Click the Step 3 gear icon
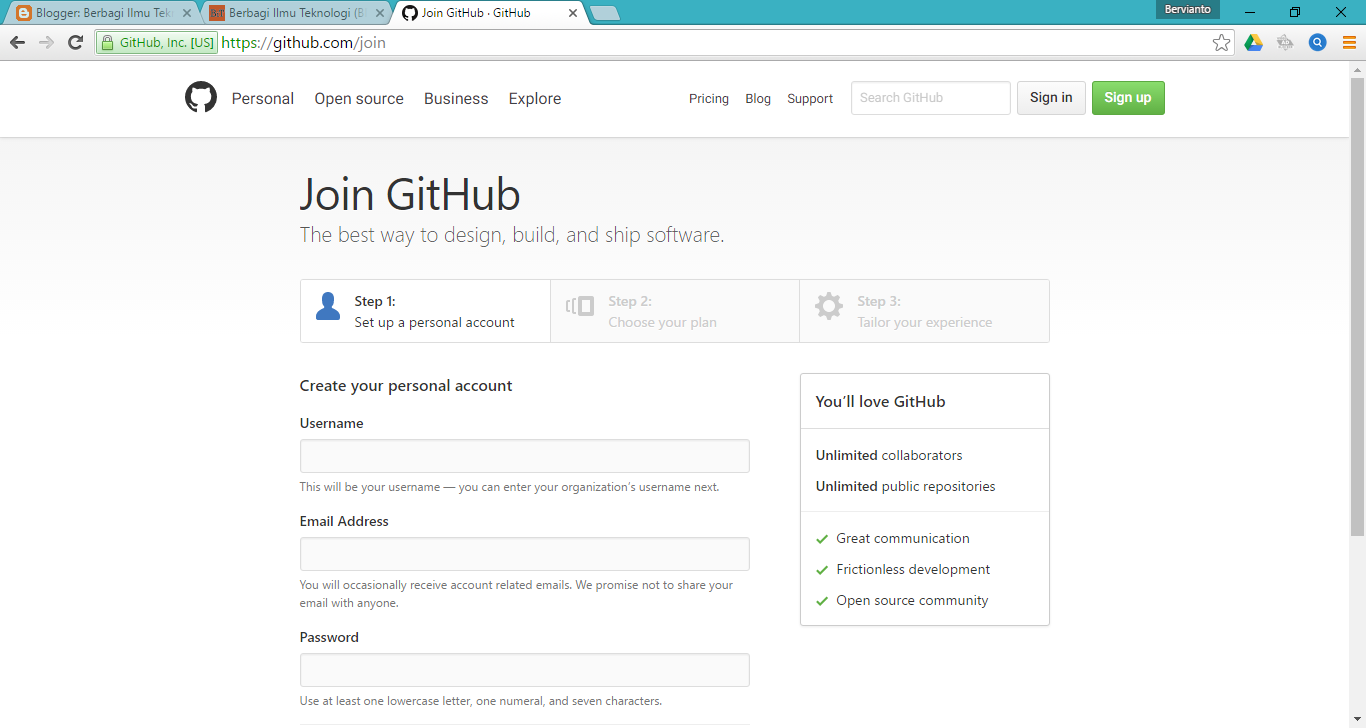 (x=828, y=306)
